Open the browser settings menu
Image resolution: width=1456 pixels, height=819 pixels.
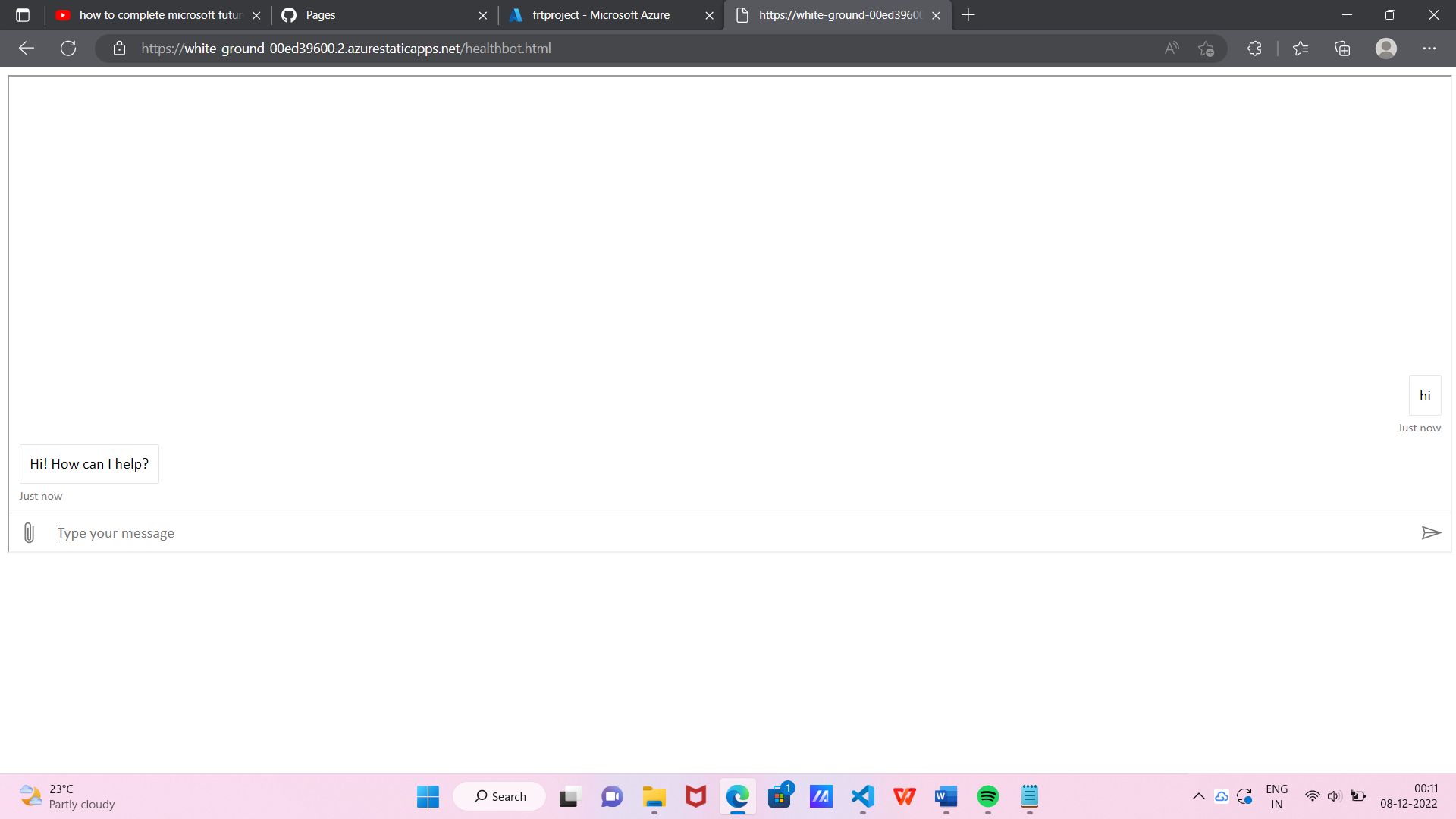(1429, 48)
